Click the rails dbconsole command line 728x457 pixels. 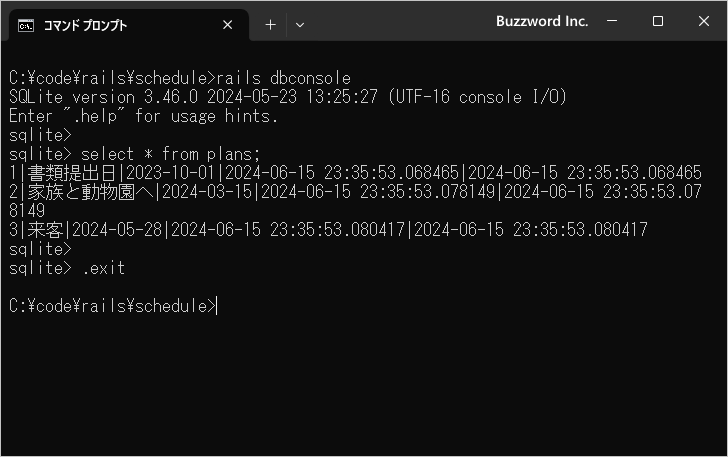tap(180, 78)
